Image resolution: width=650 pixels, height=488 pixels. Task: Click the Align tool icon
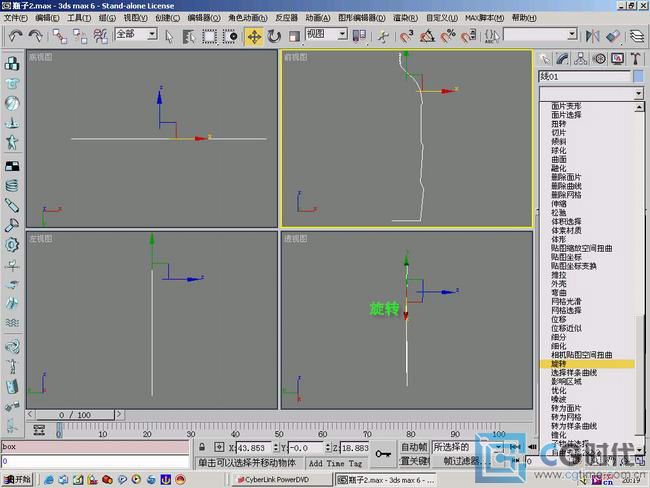(x=613, y=36)
